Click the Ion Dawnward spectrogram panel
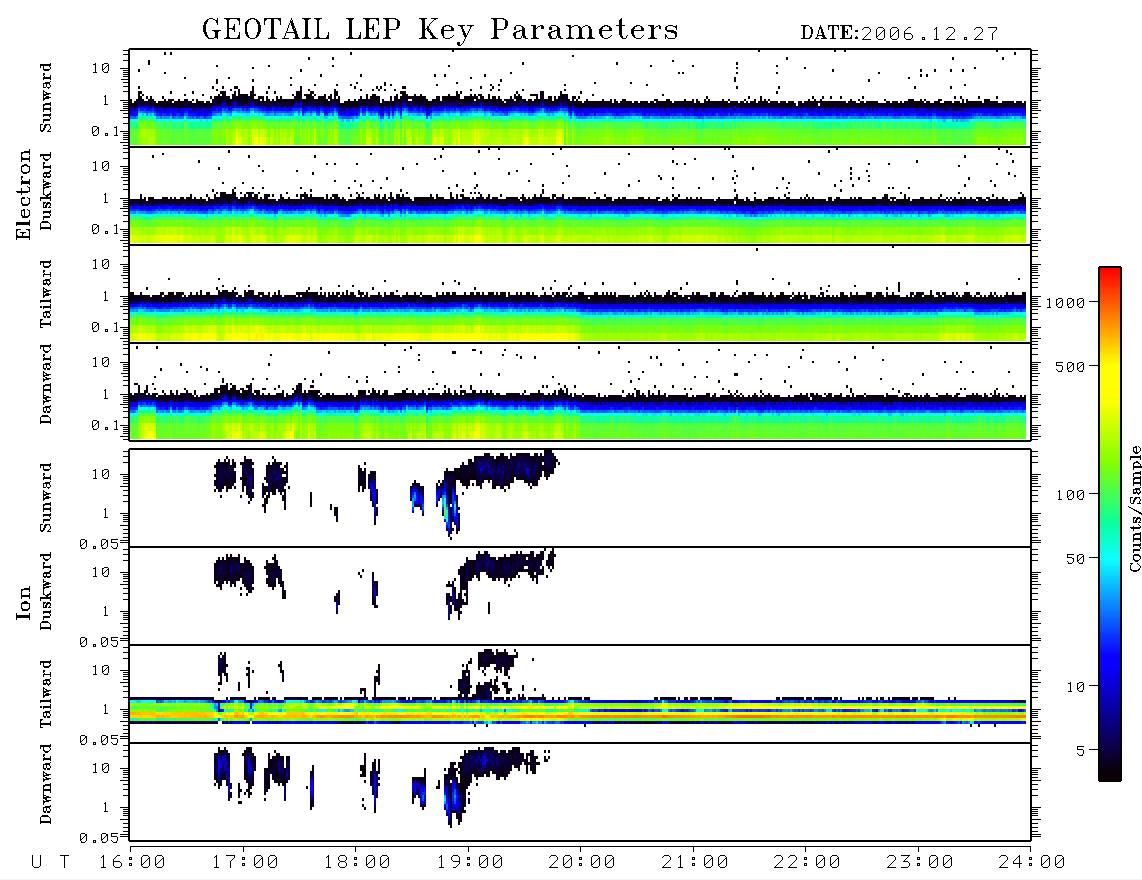The image size is (1142, 880). 580,792
